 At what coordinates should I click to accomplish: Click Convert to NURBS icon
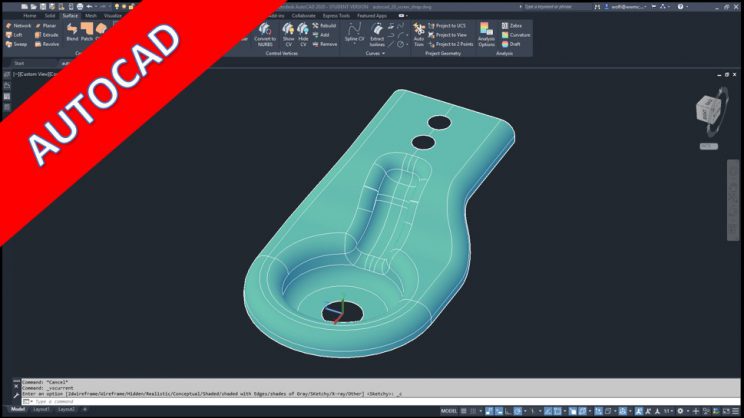(x=264, y=33)
